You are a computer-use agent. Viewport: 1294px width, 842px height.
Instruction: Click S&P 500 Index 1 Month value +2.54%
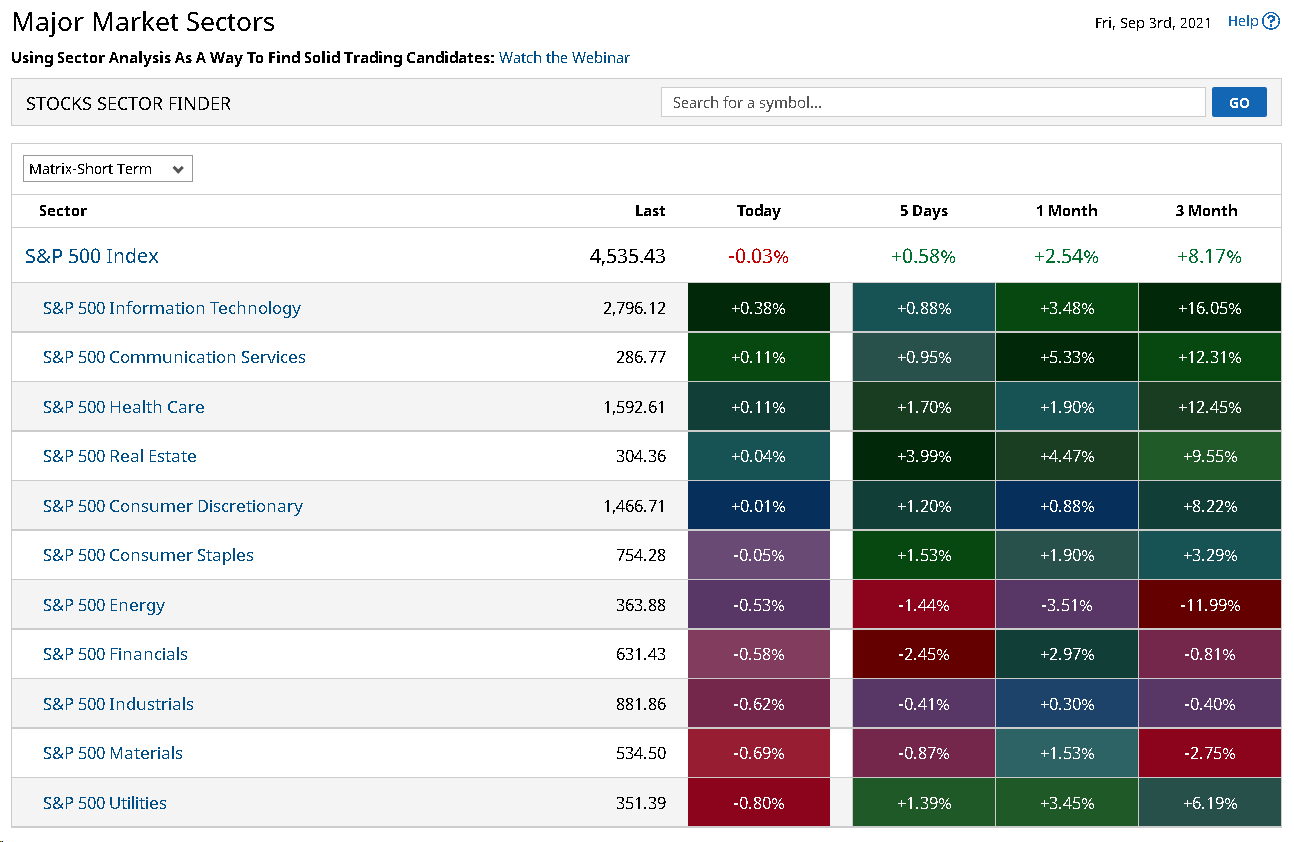[x=1067, y=256]
